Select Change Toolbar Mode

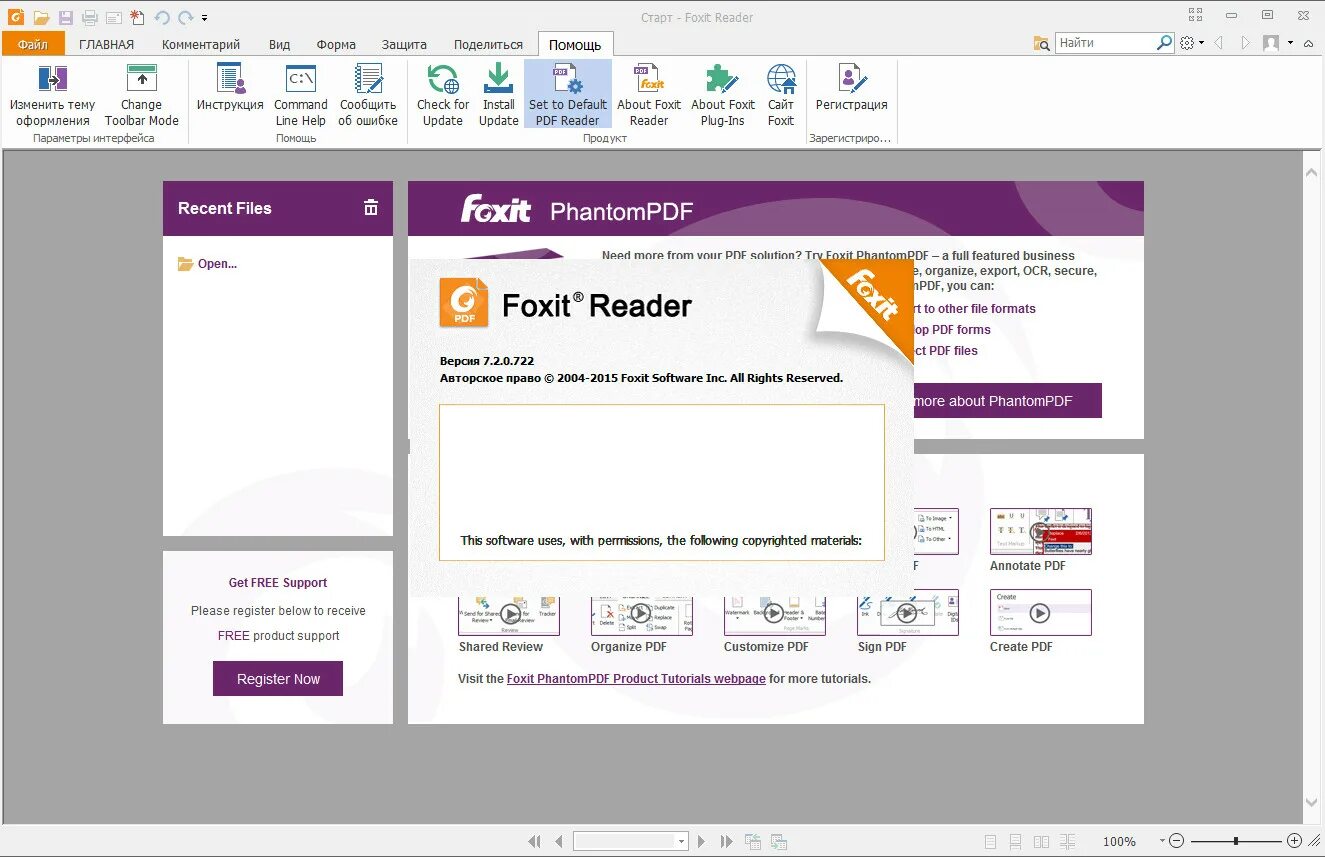[x=142, y=97]
